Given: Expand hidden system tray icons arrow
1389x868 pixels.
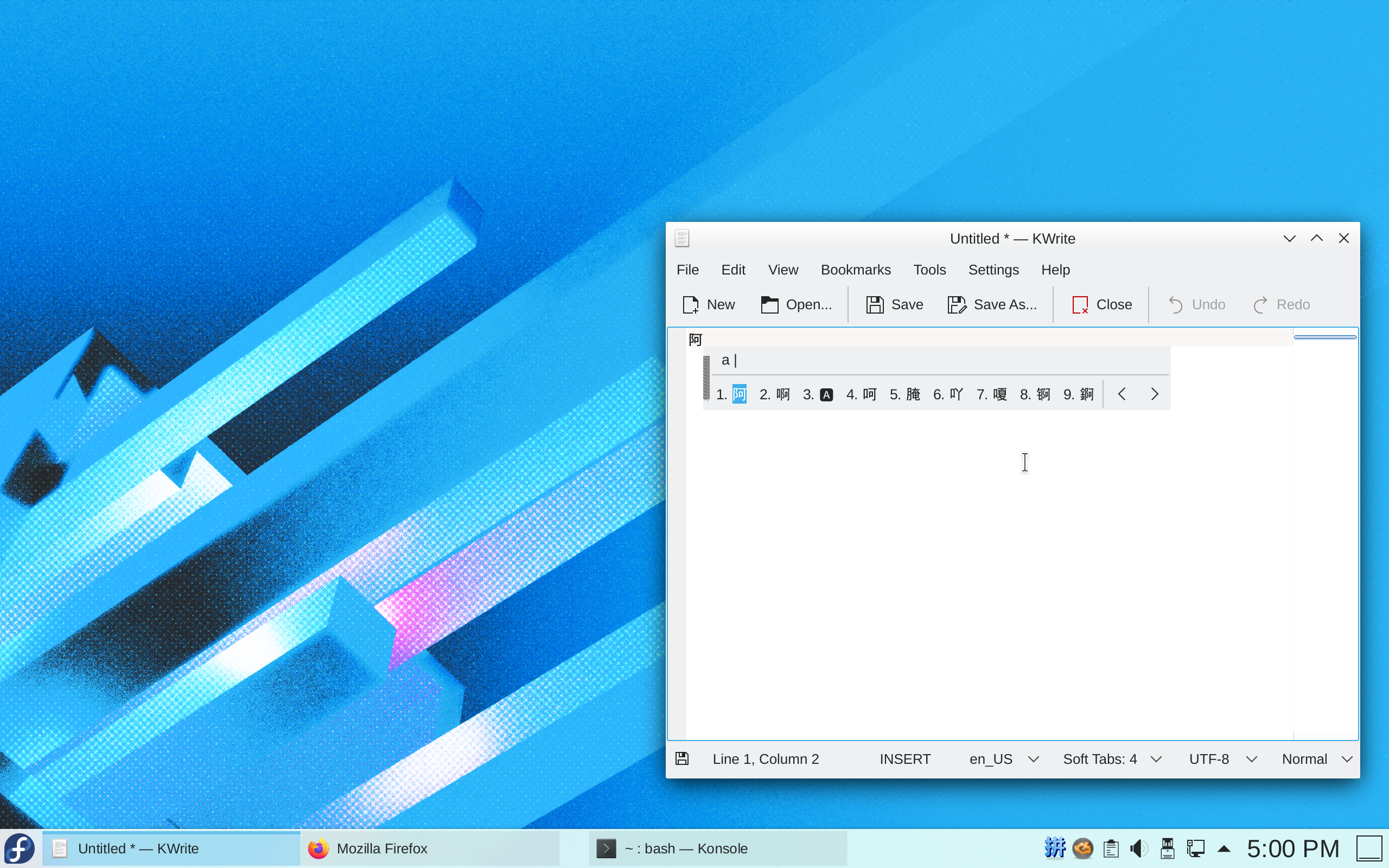Looking at the screenshot, I should tap(1224, 848).
